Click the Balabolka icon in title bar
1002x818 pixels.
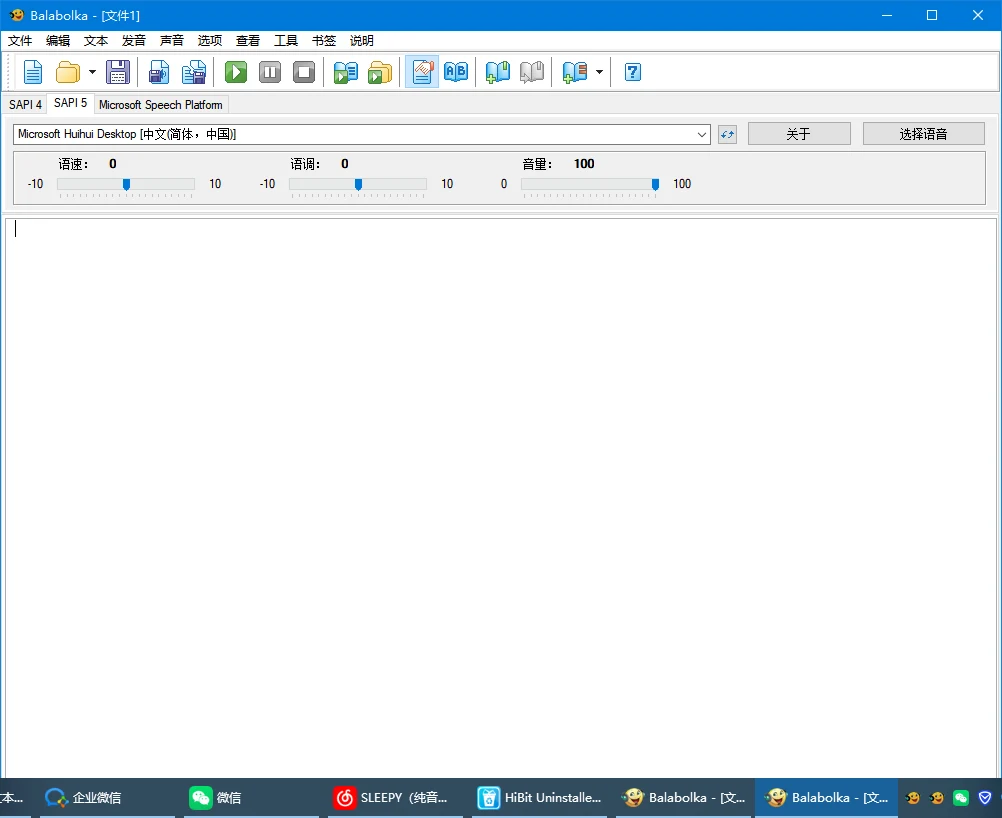[16, 15]
